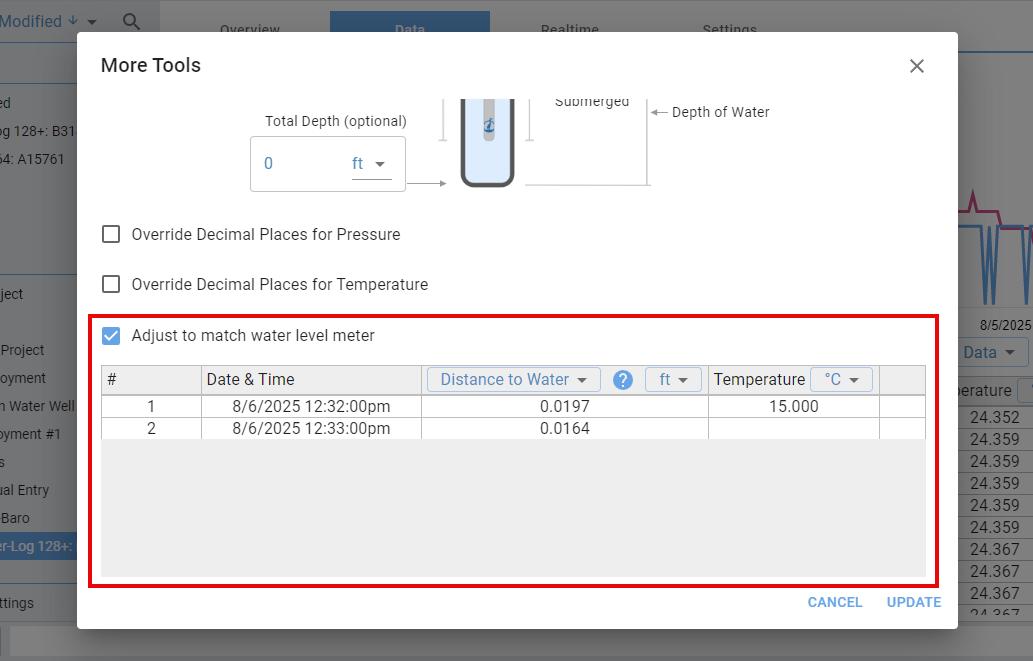Viewport: 1033px width, 661px height.
Task: Open the ft unit dropdown in table header
Action: 673,380
